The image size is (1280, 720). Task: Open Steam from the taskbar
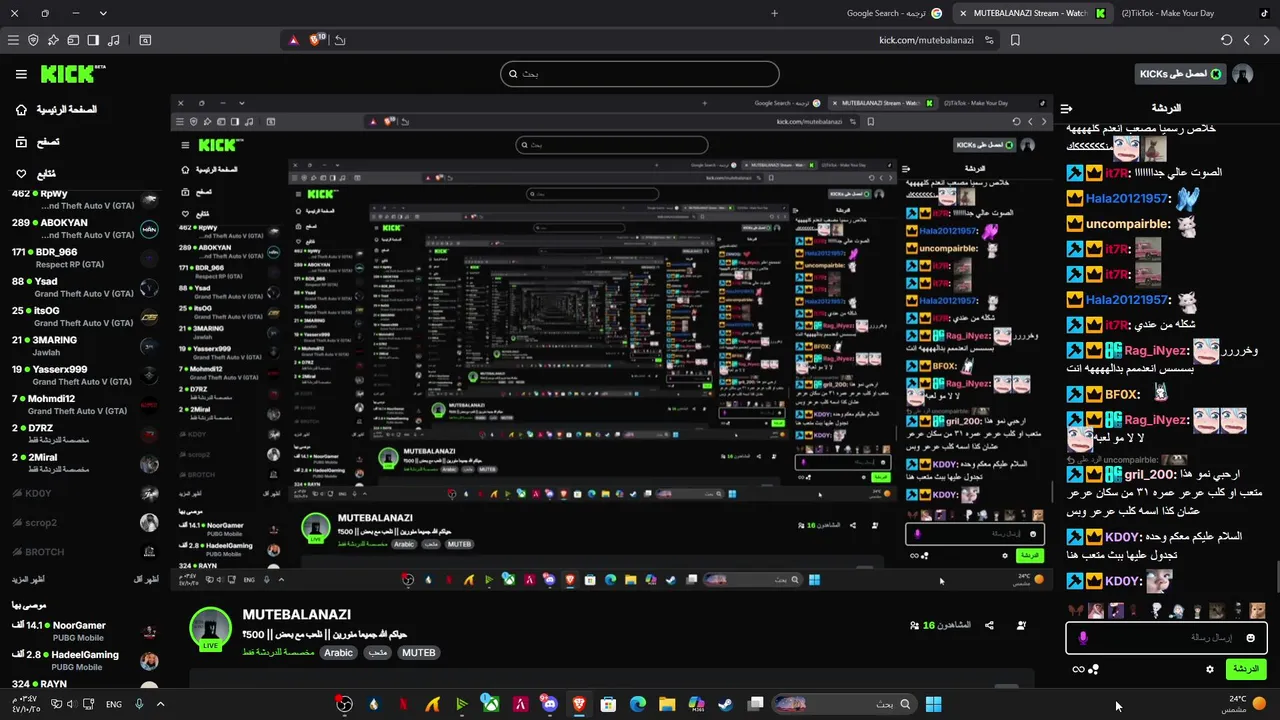[x=725, y=704]
